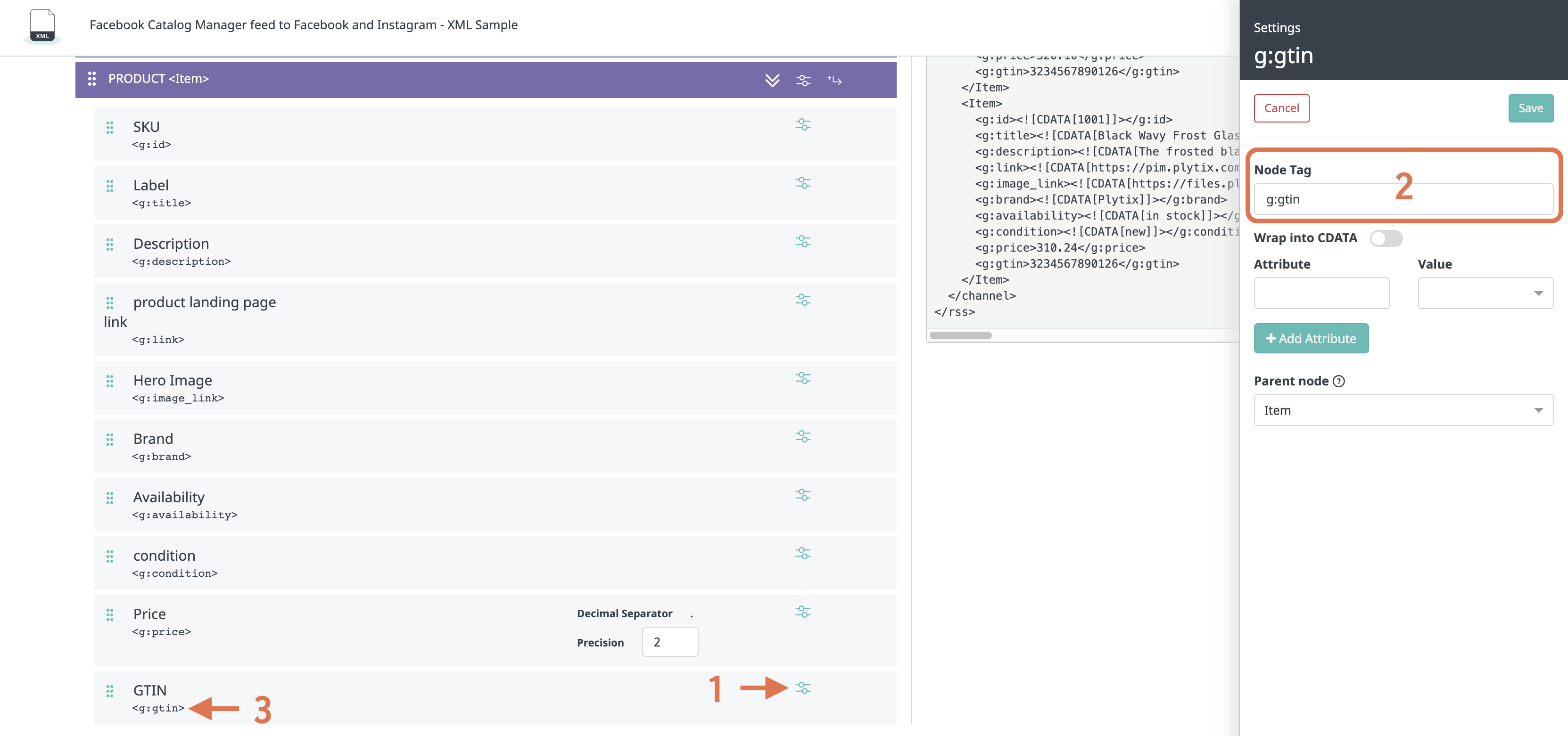Click the GTIN row drag handle
1568x736 pixels.
point(109,691)
